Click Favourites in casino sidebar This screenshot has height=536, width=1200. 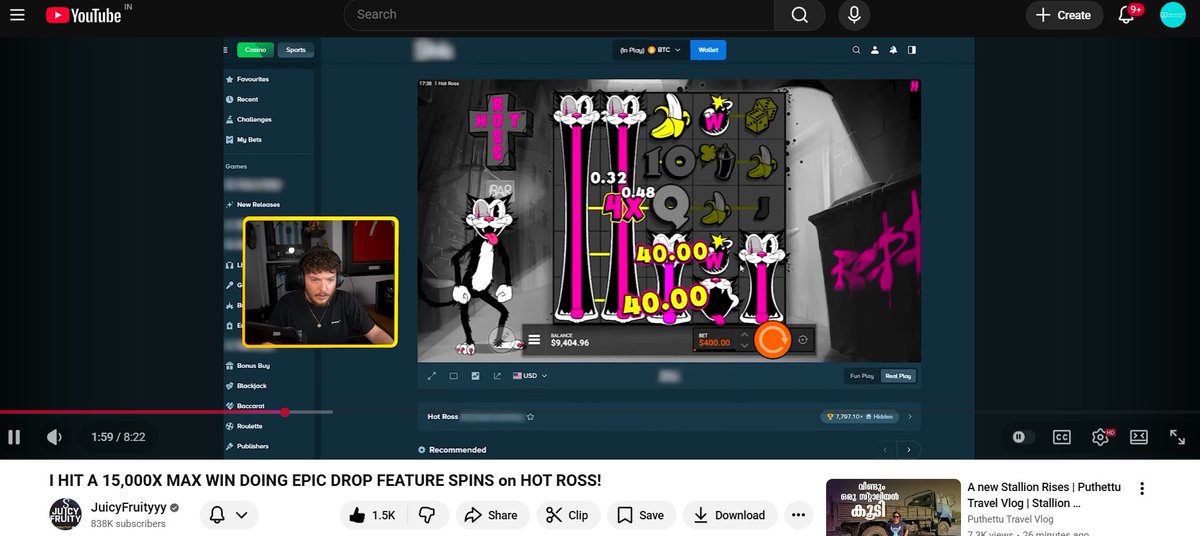point(252,79)
